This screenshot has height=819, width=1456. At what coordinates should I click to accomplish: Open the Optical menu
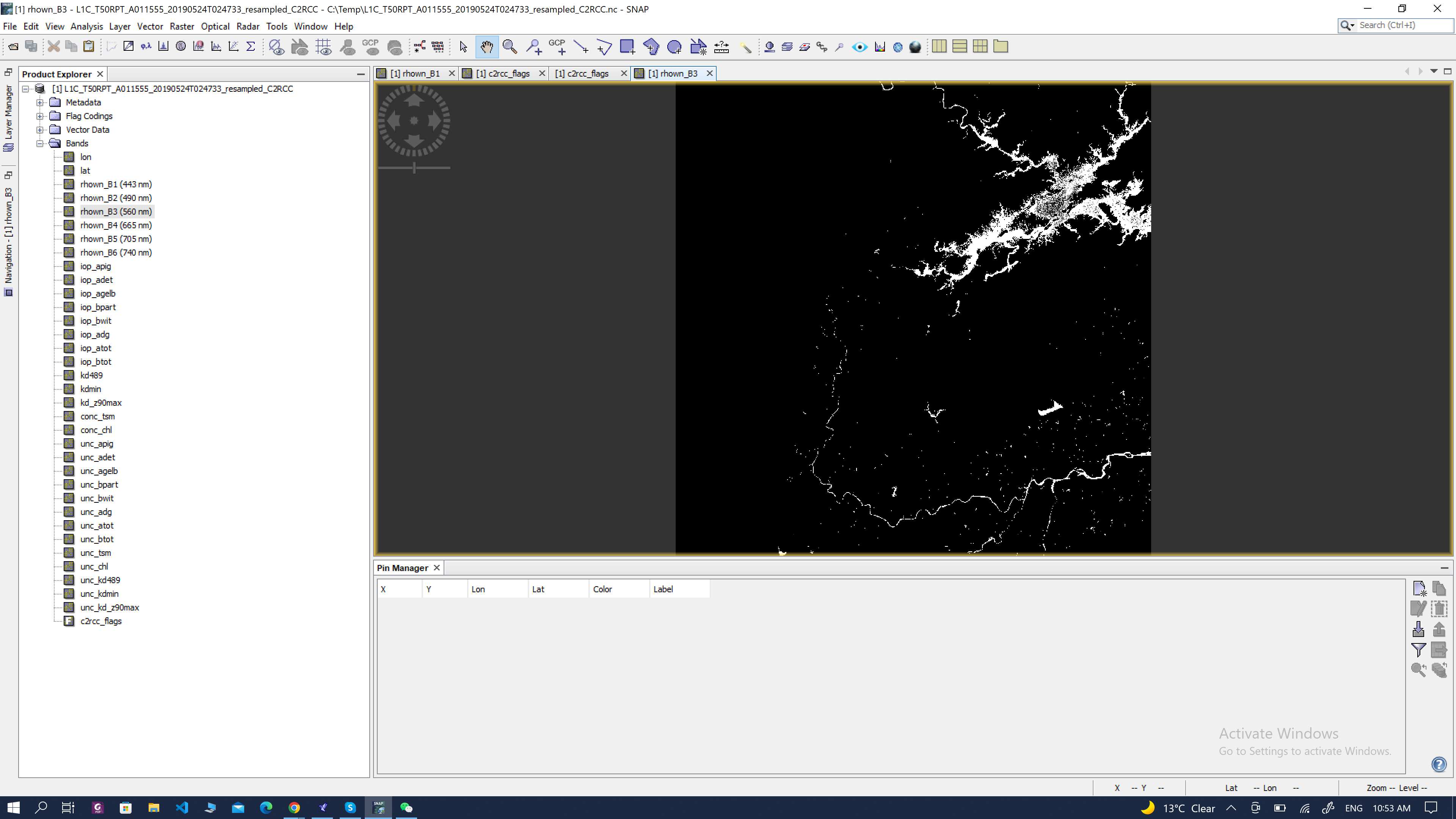[x=215, y=26]
